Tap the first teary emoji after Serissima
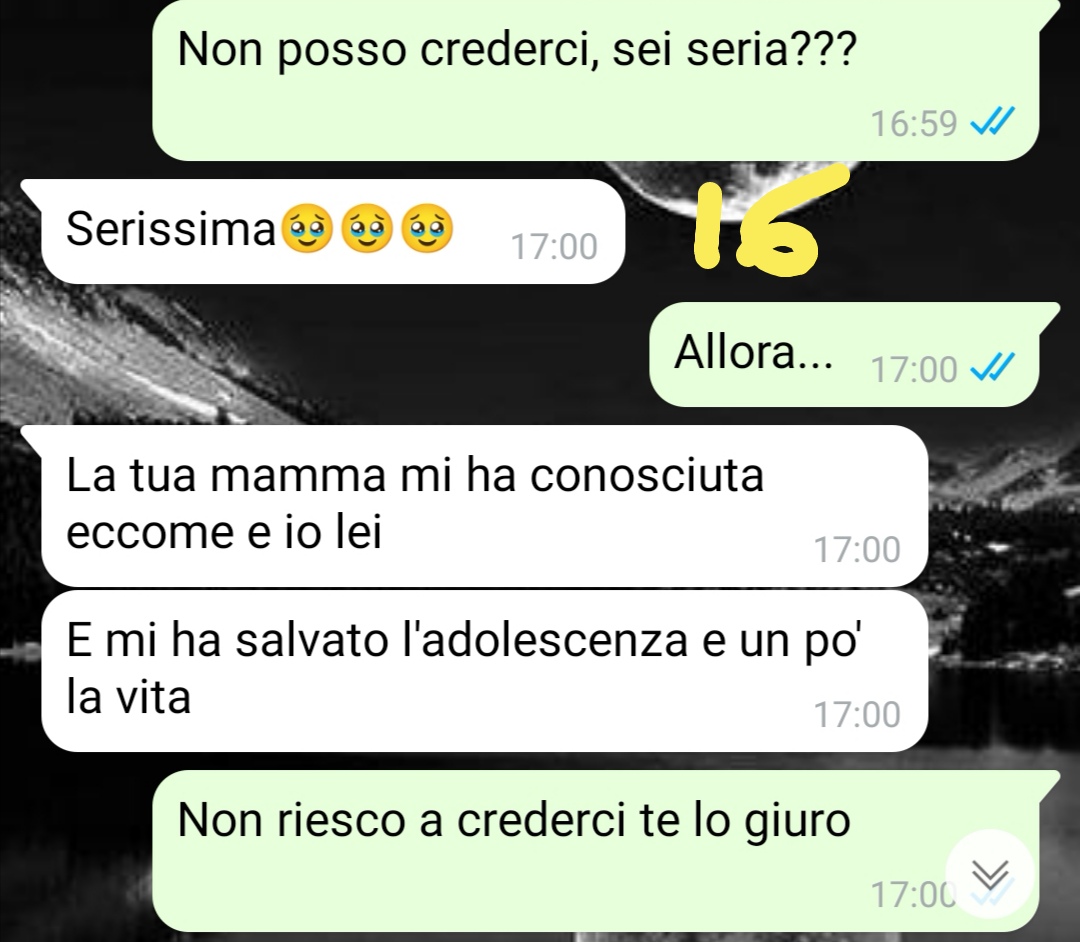 pyautogui.click(x=307, y=228)
